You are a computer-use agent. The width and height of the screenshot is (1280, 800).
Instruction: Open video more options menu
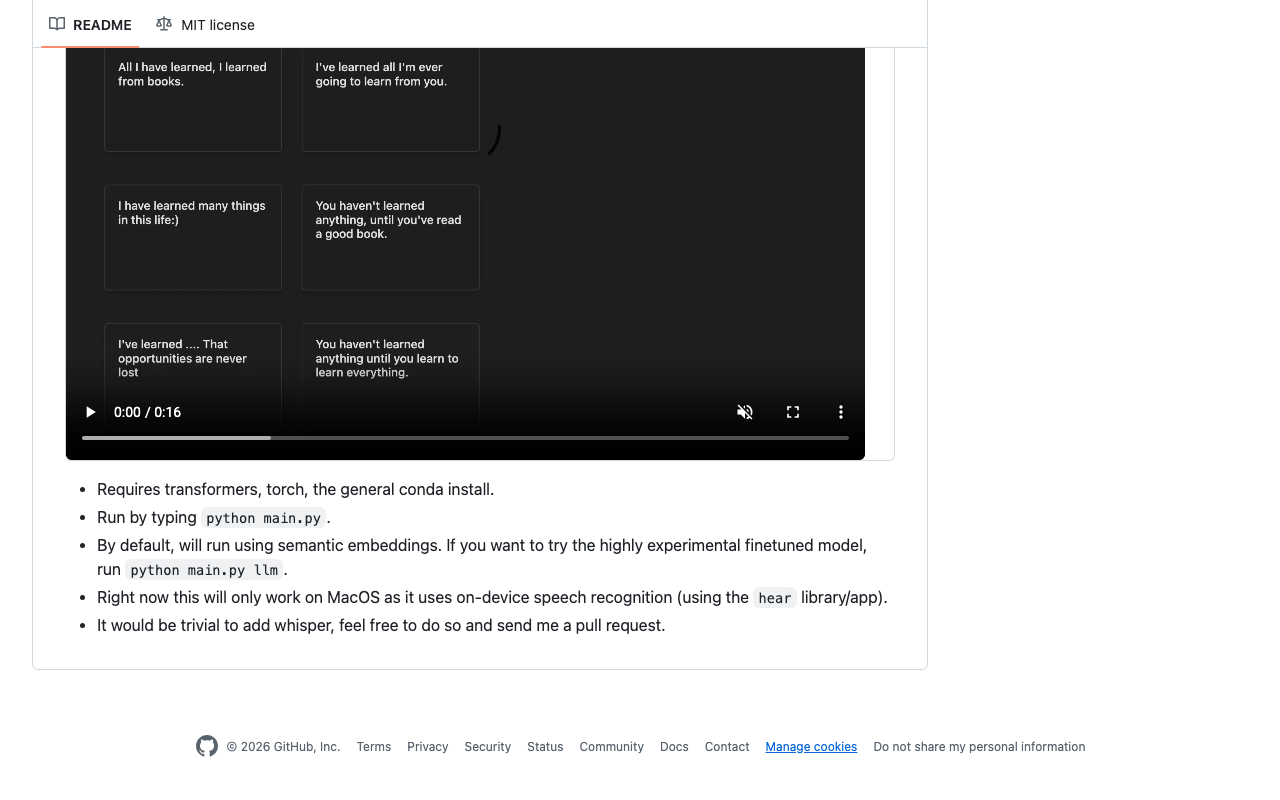841,412
